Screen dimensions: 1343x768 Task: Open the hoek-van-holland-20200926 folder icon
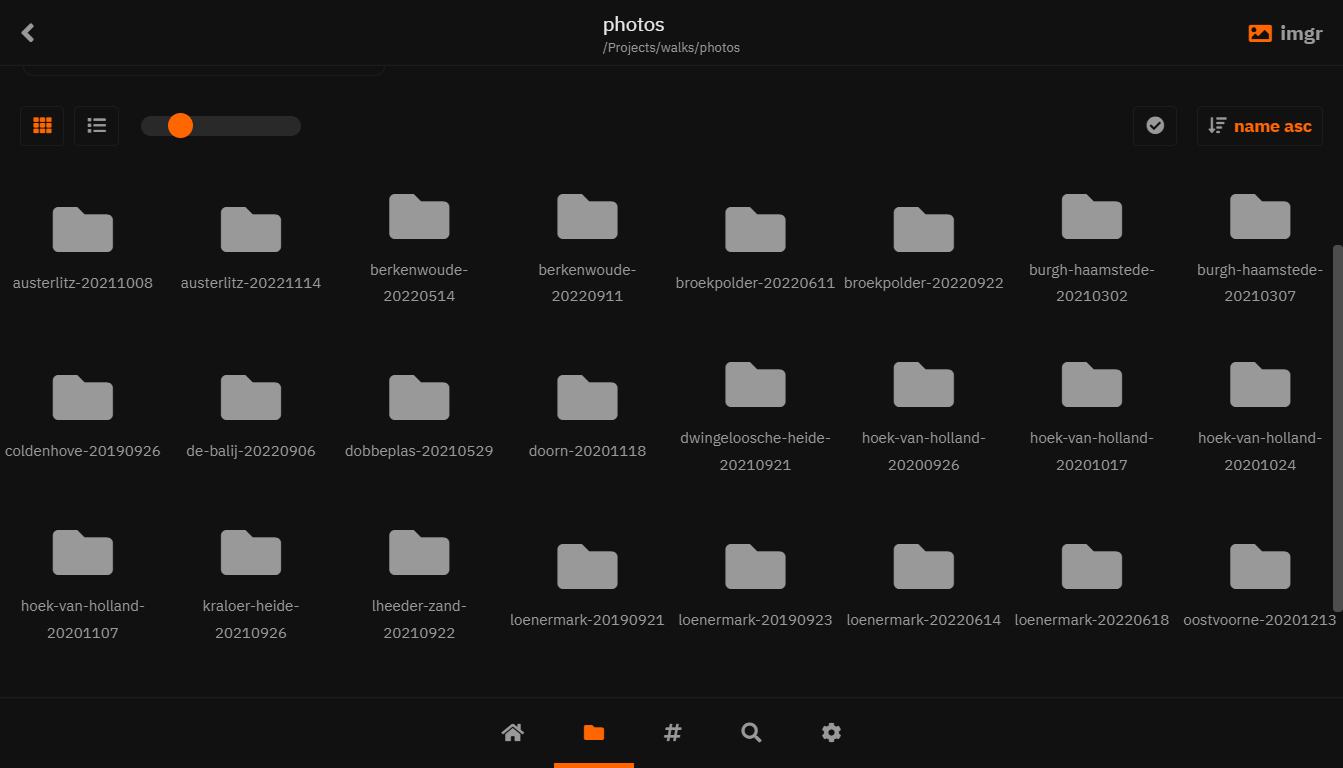(923, 384)
